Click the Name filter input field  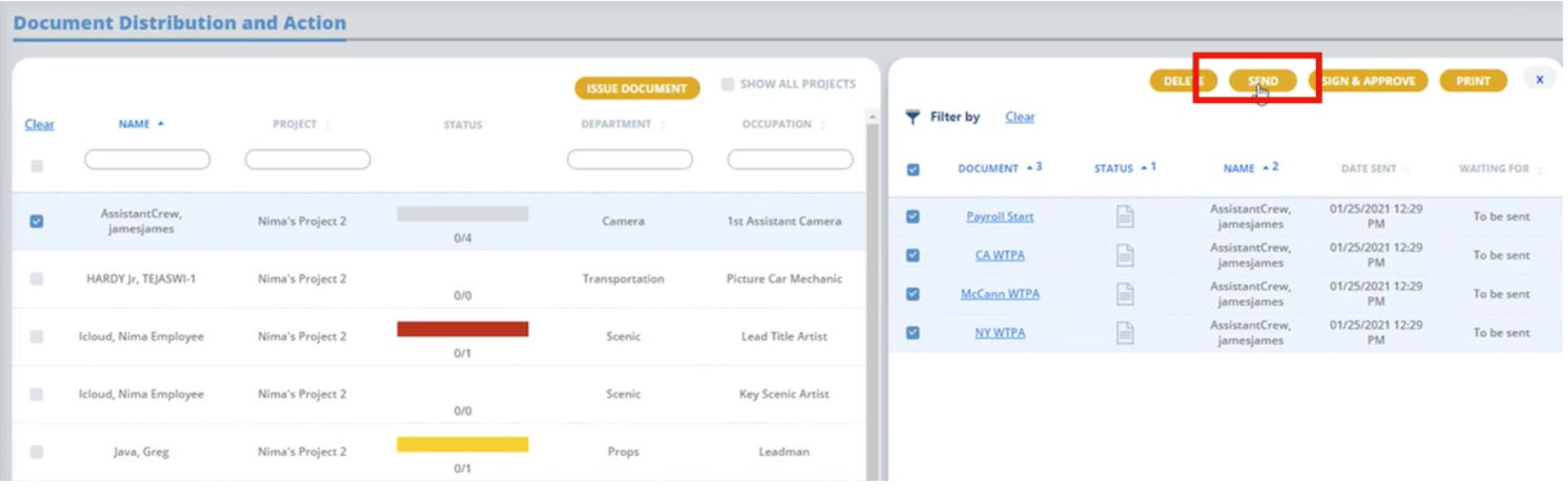coord(147,160)
